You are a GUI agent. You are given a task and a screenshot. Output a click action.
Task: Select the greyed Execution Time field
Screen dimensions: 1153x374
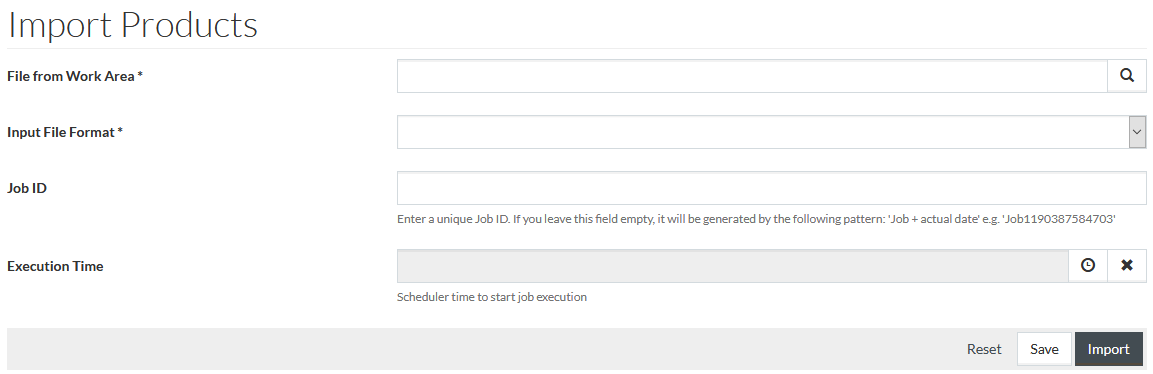pos(732,266)
